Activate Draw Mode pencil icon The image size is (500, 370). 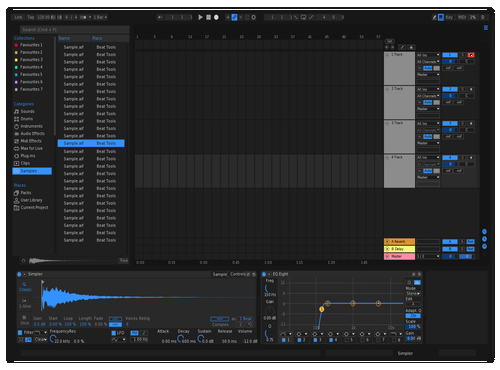[x=434, y=17]
